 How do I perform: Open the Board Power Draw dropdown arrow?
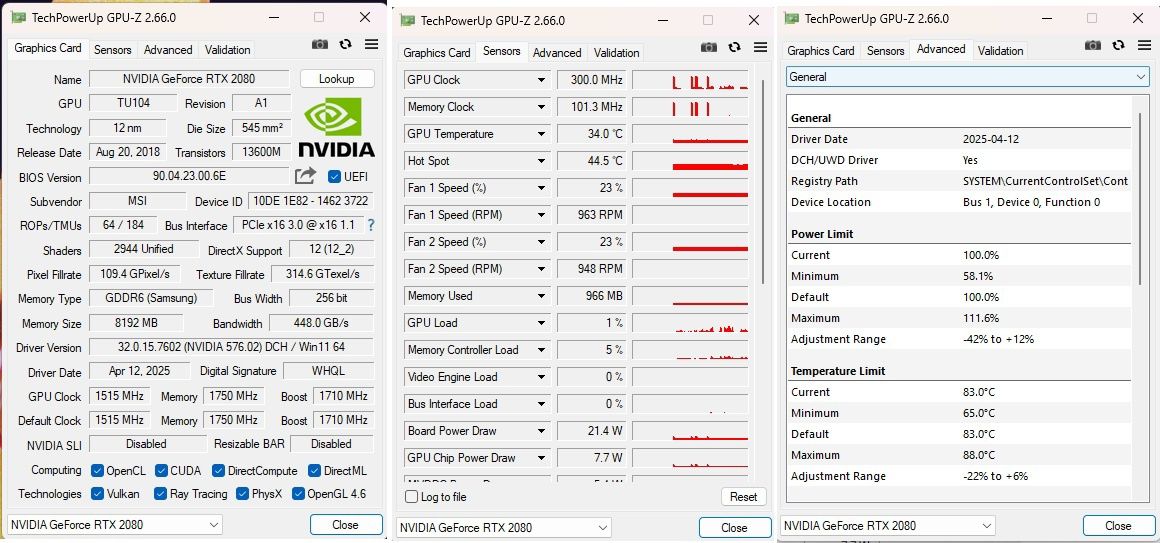tap(541, 431)
